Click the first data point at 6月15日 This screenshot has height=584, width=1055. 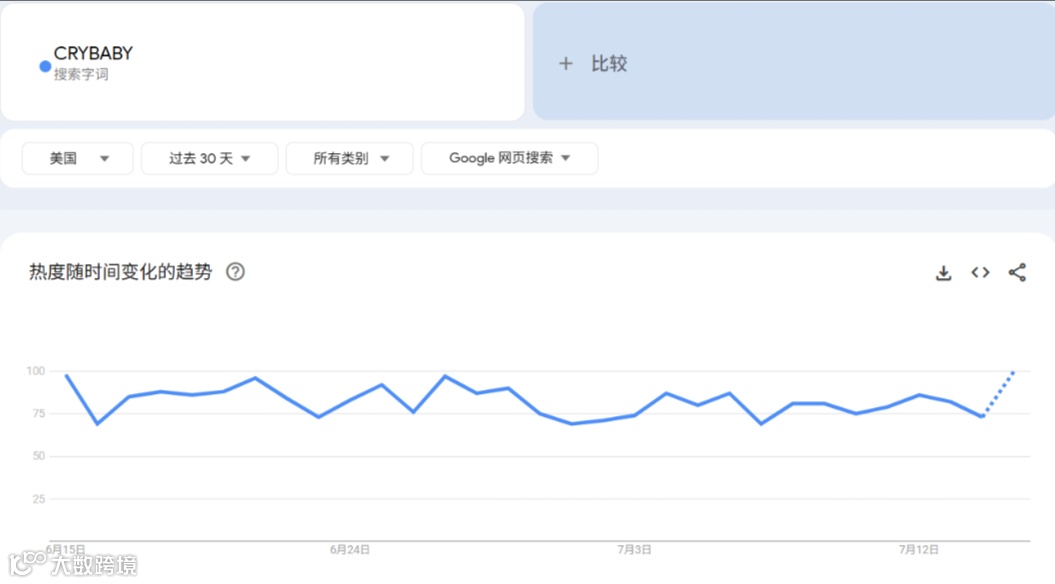66,375
